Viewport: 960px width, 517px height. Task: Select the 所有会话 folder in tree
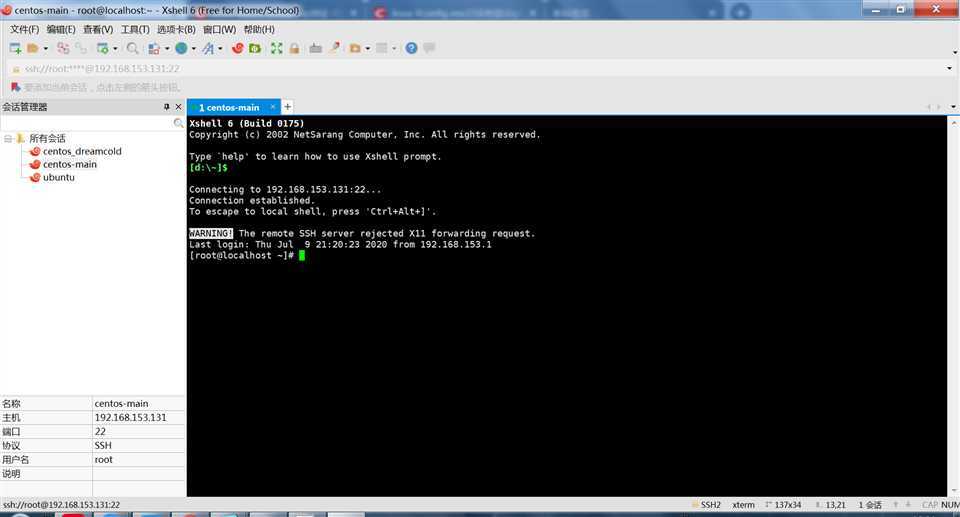pyautogui.click(x=47, y=138)
